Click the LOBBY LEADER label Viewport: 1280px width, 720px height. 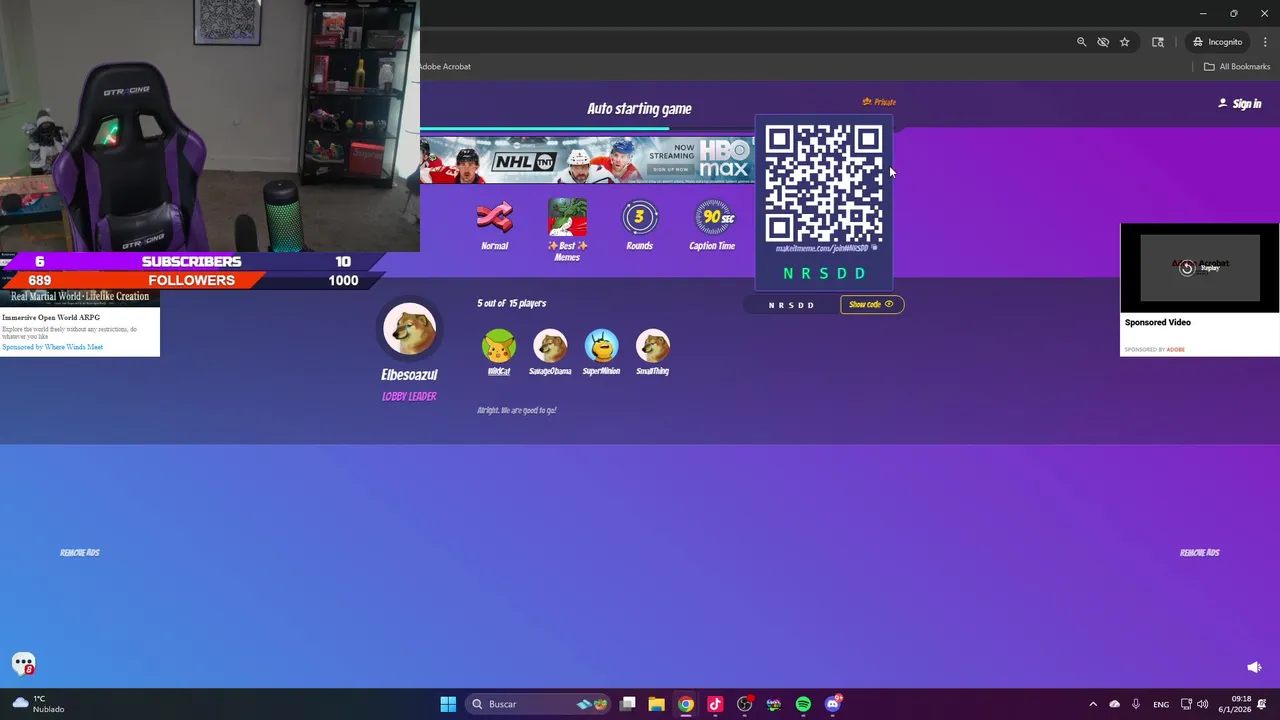[409, 396]
